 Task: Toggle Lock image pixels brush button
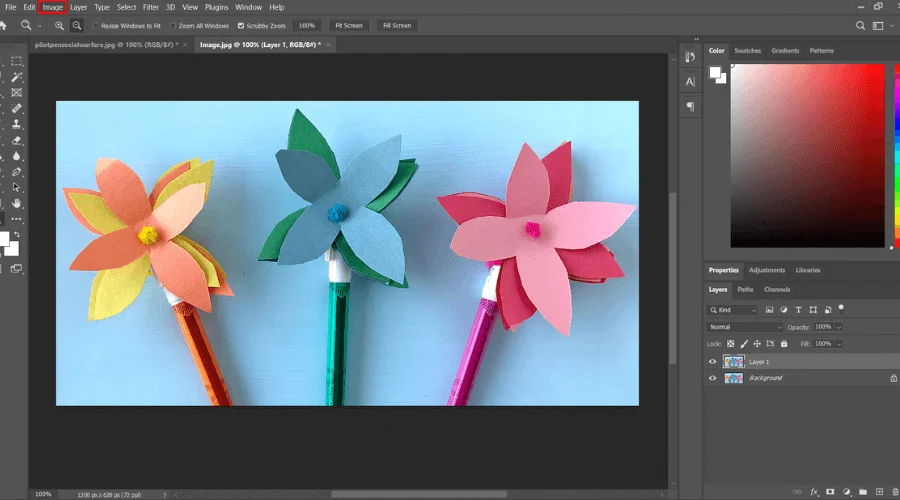[x=744, y=344]
